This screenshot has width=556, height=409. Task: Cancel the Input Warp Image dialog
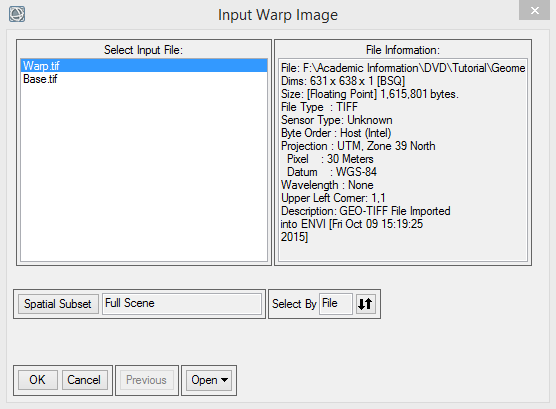pos(84,380)
